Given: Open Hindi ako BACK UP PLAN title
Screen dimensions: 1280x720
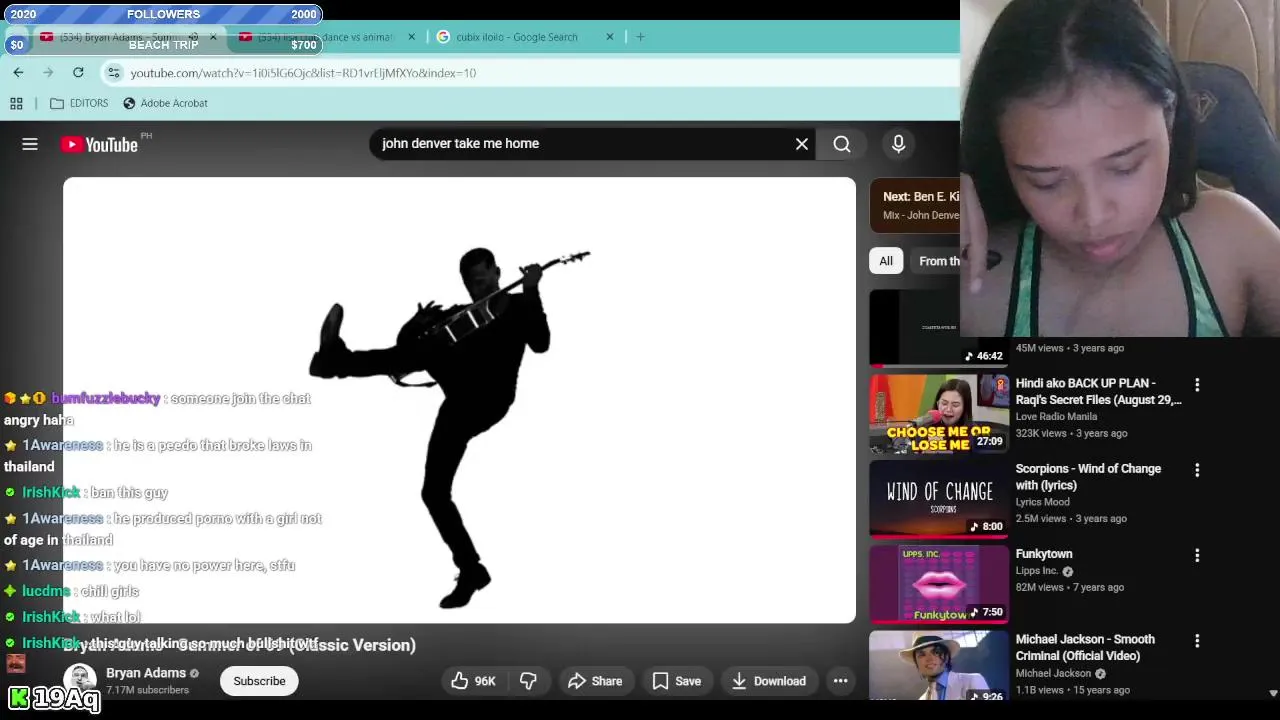Looking at the screenshot, I should point(1098,391).
